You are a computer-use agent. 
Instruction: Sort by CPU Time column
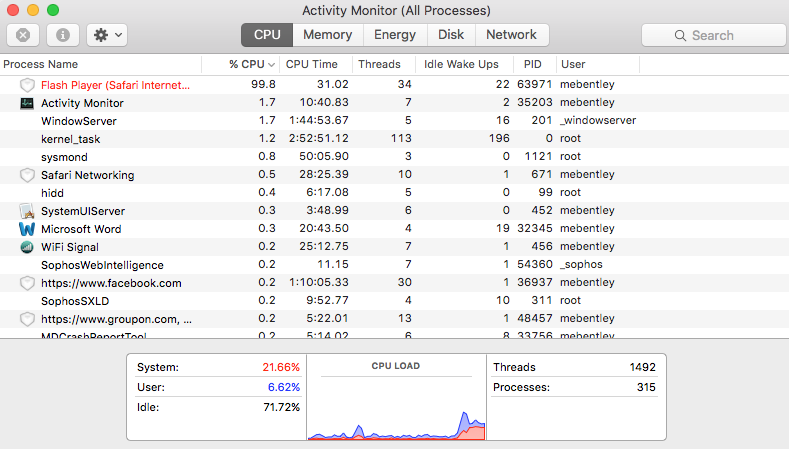tap(315, 64)
